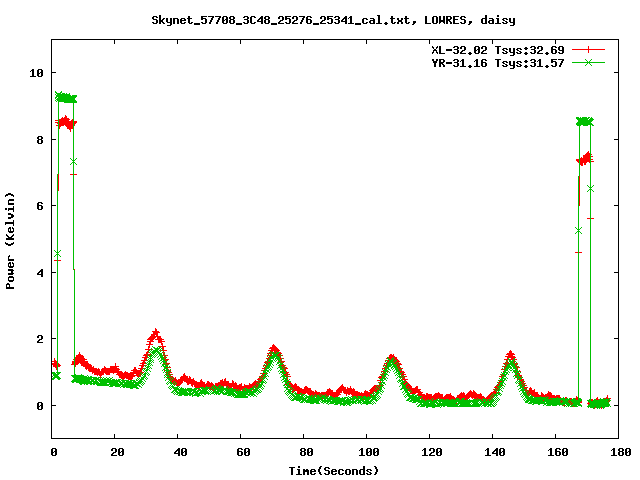Click the curve peak near 146 seconds
Image resolution: width=640 pixels, height=480 pixels.
pyautogui.click(x=511, y=356)
